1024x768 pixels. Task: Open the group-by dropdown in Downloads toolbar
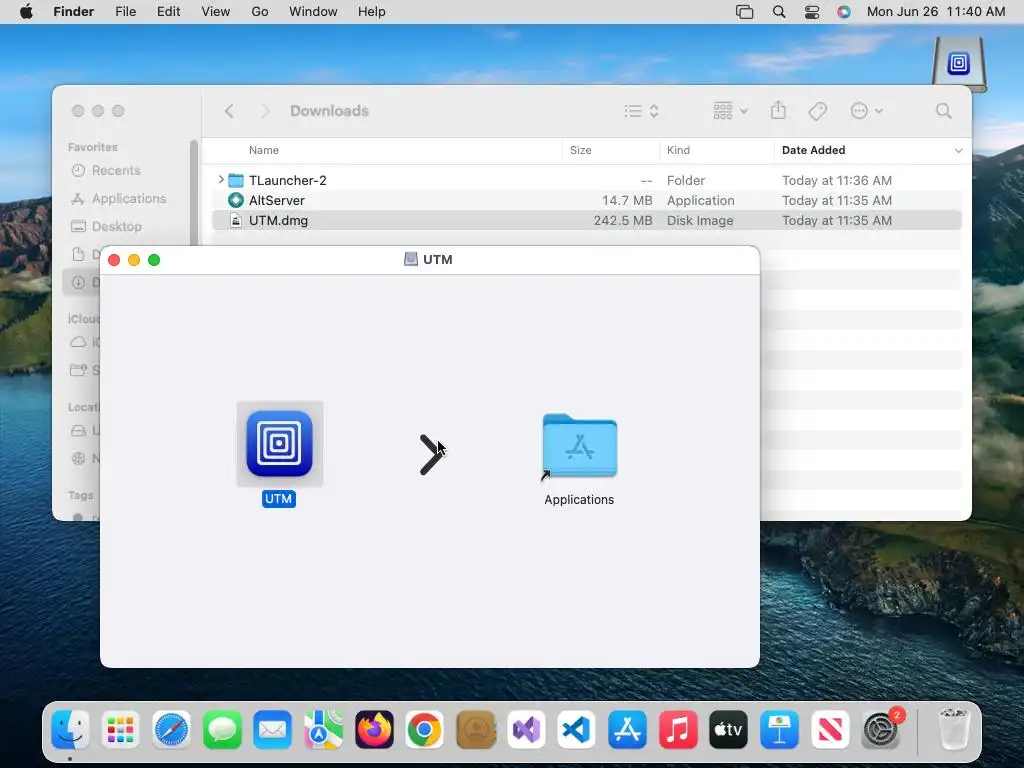coord(730,111)
